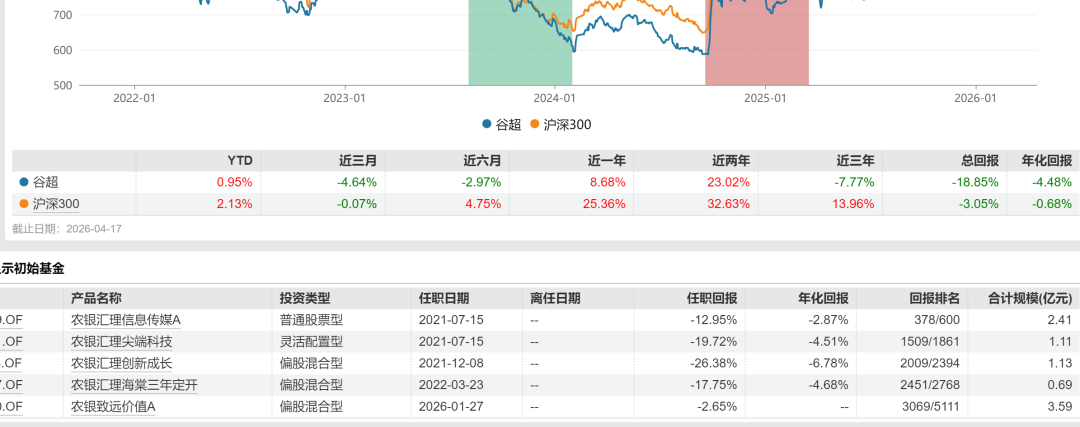Sort funds by 任职回报 column
The height and width of the screenshot is (427, 1080).
coord(711,298)
